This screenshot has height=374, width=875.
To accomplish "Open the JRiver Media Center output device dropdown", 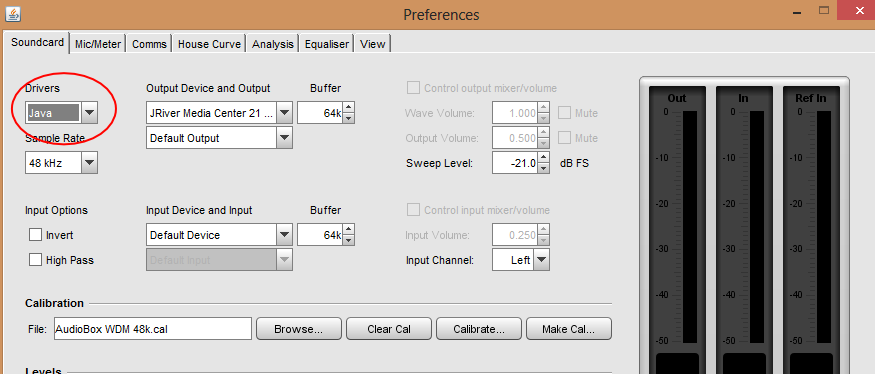I will pos(219,113).
